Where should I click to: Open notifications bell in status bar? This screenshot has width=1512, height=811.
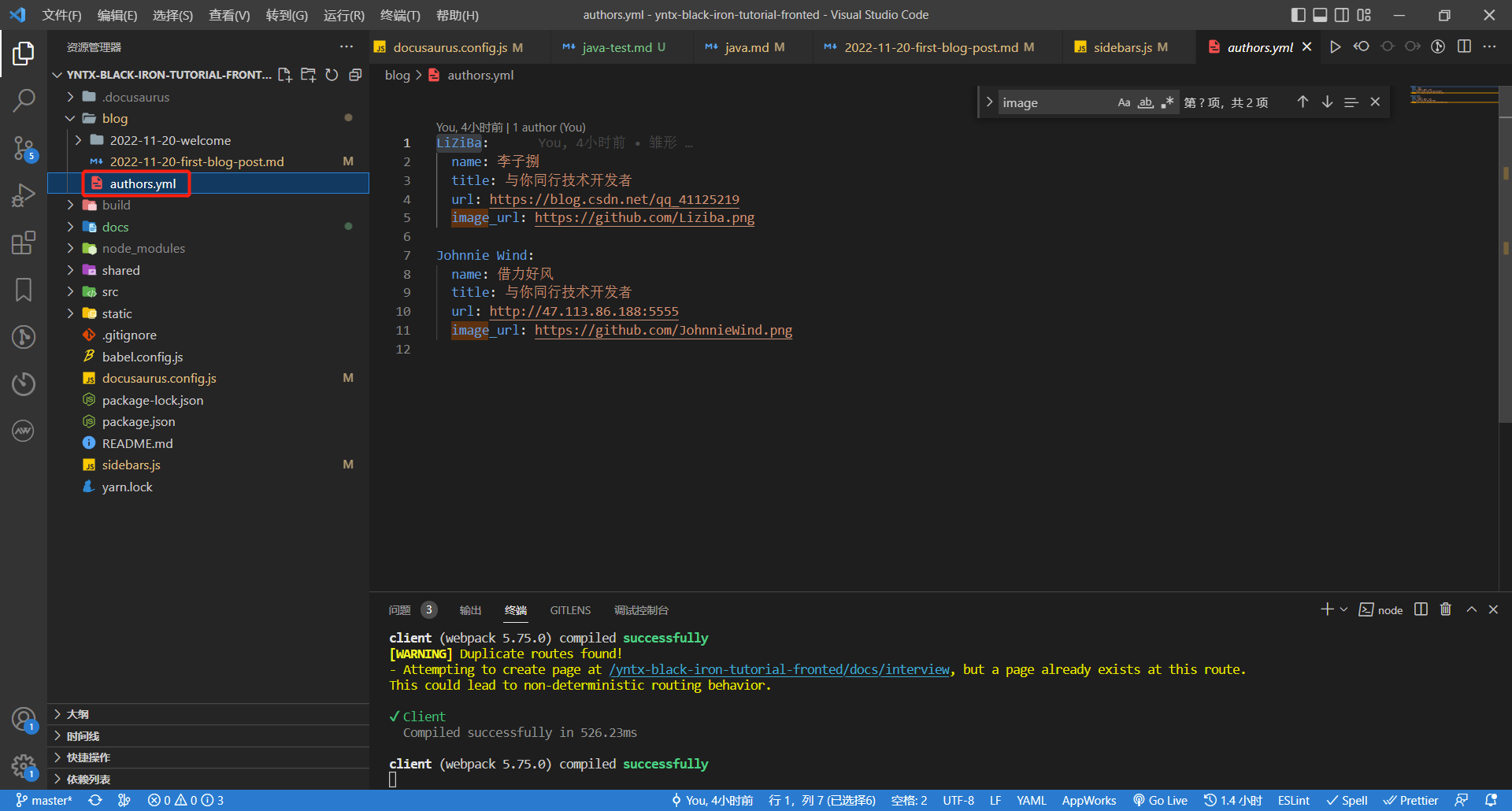[x=1491, y=800]
